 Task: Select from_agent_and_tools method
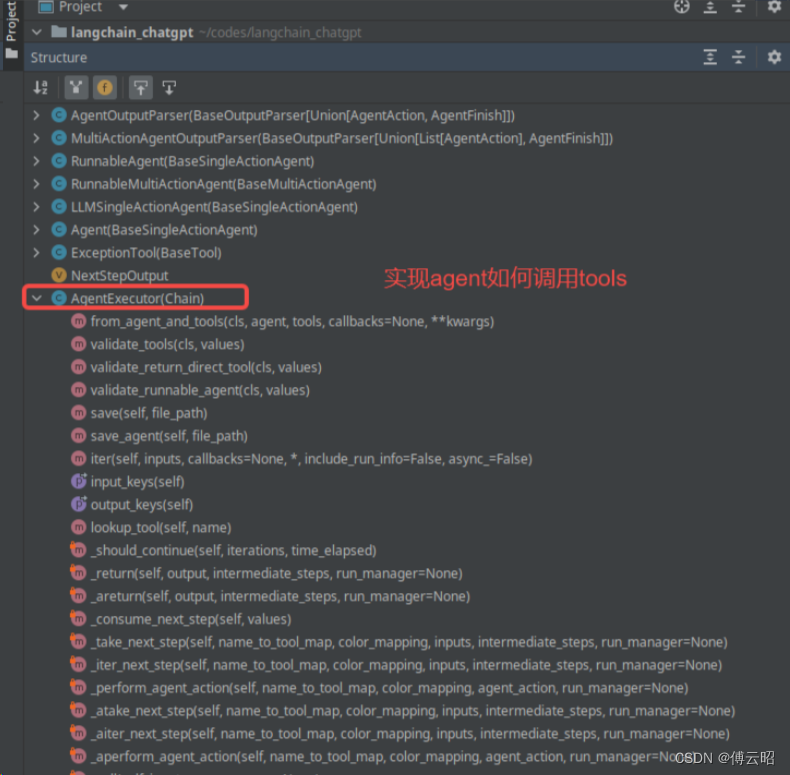(x=292, y=321)
